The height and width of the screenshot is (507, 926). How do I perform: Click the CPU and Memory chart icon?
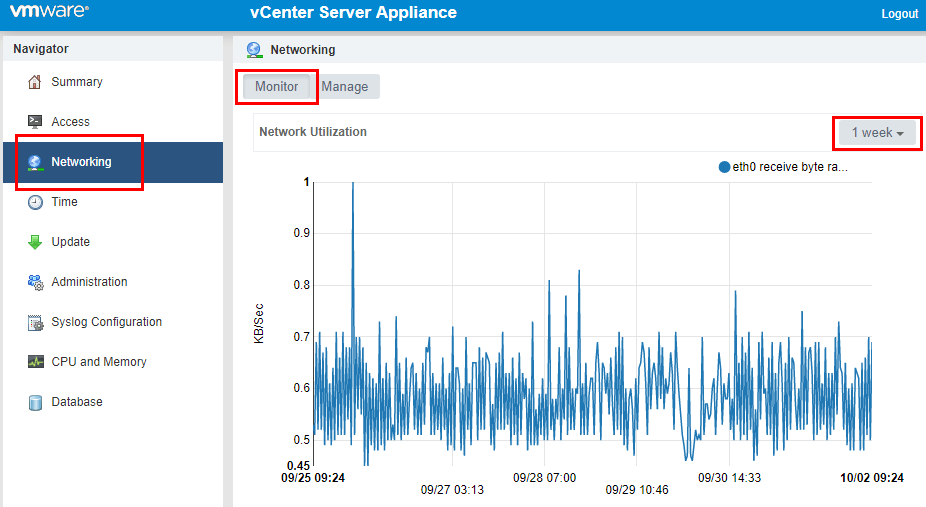35,362
